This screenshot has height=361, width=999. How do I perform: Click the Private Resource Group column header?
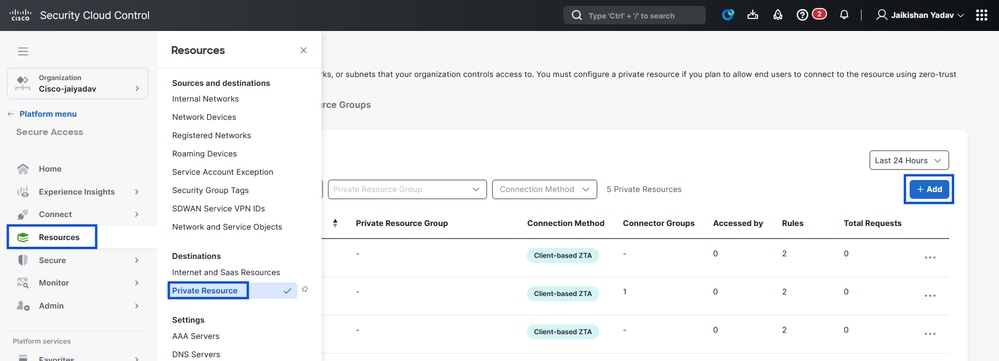point(401,223)
